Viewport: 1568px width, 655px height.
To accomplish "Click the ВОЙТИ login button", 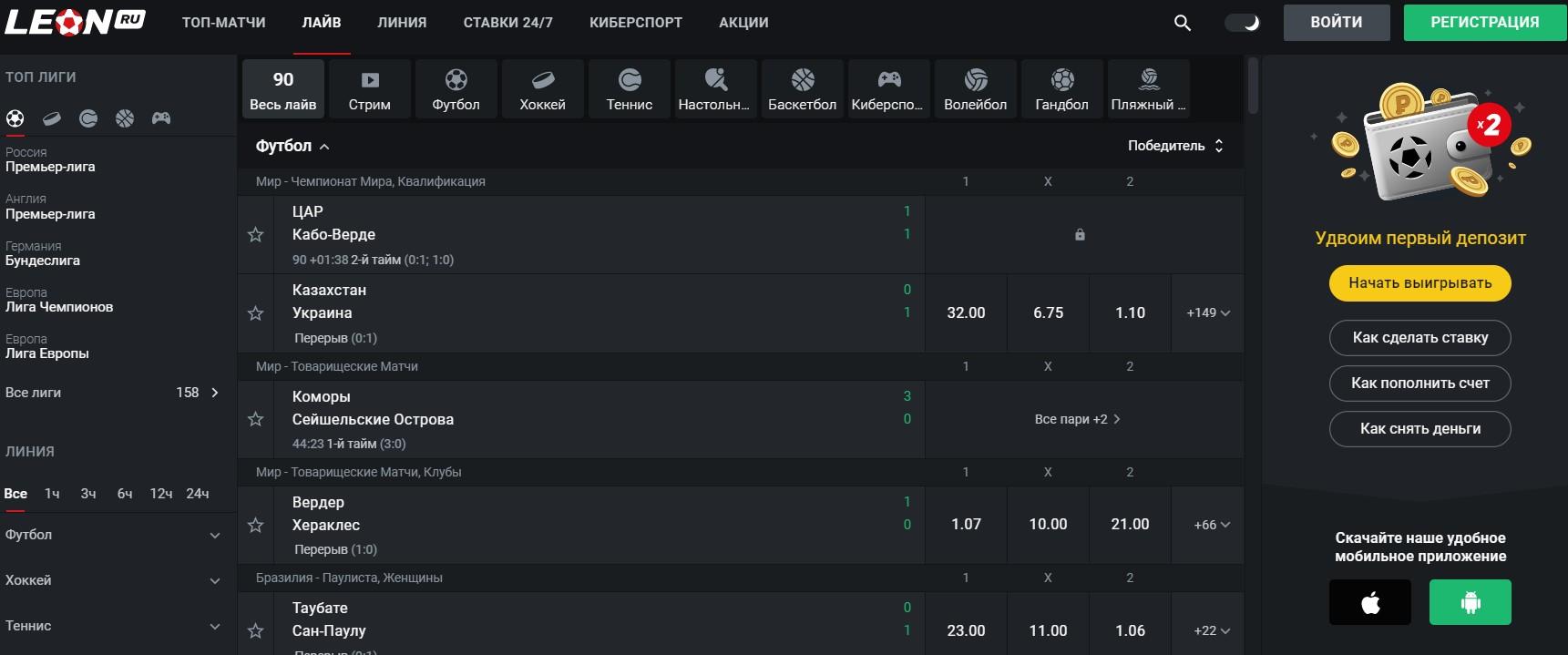I will [1337, 23].
